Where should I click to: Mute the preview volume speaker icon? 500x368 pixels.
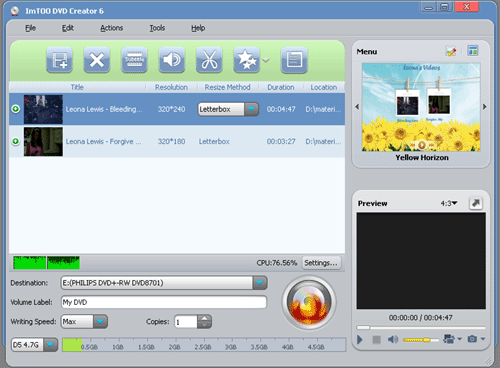click(393, 339)
